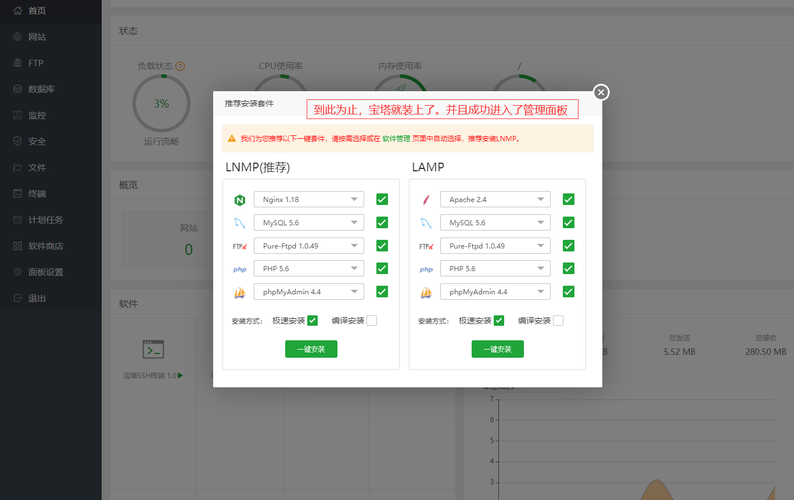Click the FTP sidebar icon

point(17,63)
